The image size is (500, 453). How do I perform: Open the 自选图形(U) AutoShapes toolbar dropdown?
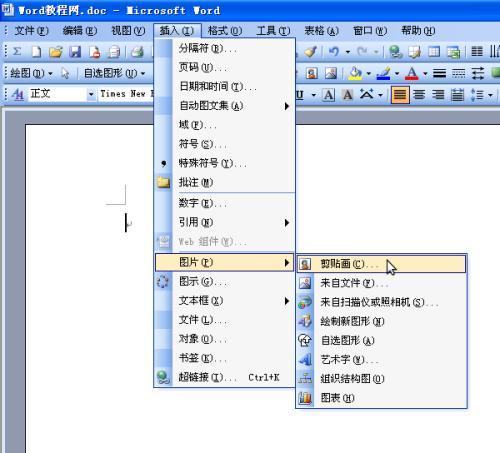pyautogui.click(x=114, y=73)
